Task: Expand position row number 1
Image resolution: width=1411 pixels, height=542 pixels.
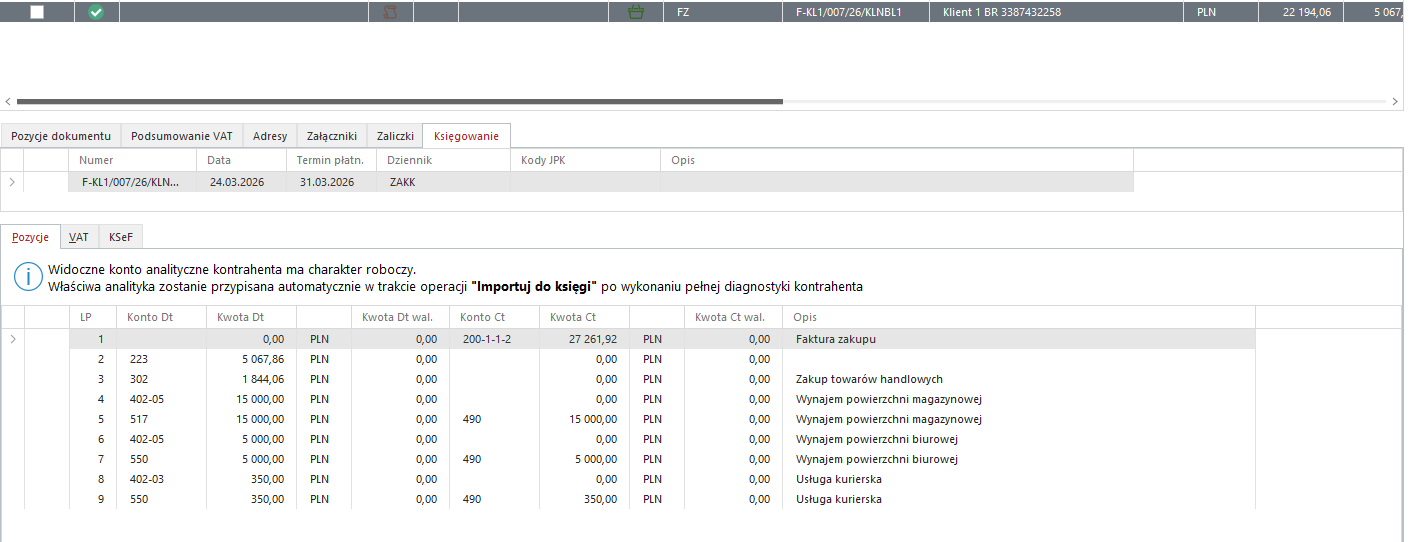Action: [12, 339]
